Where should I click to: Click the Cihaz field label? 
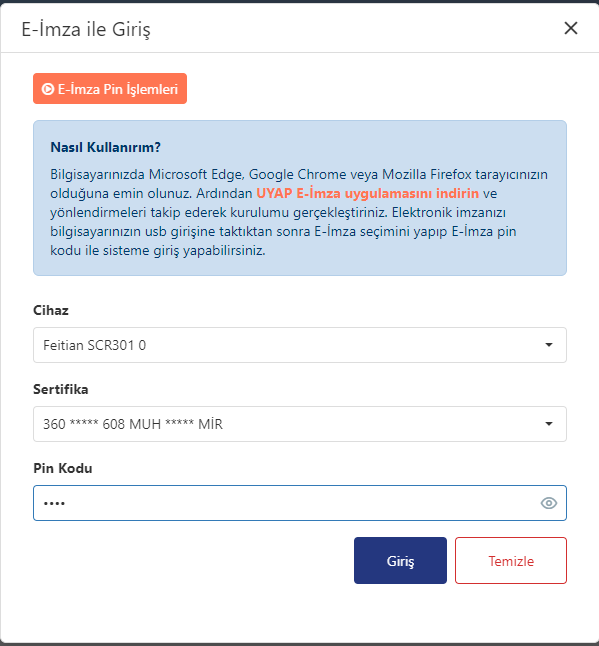tap(51, 310)
